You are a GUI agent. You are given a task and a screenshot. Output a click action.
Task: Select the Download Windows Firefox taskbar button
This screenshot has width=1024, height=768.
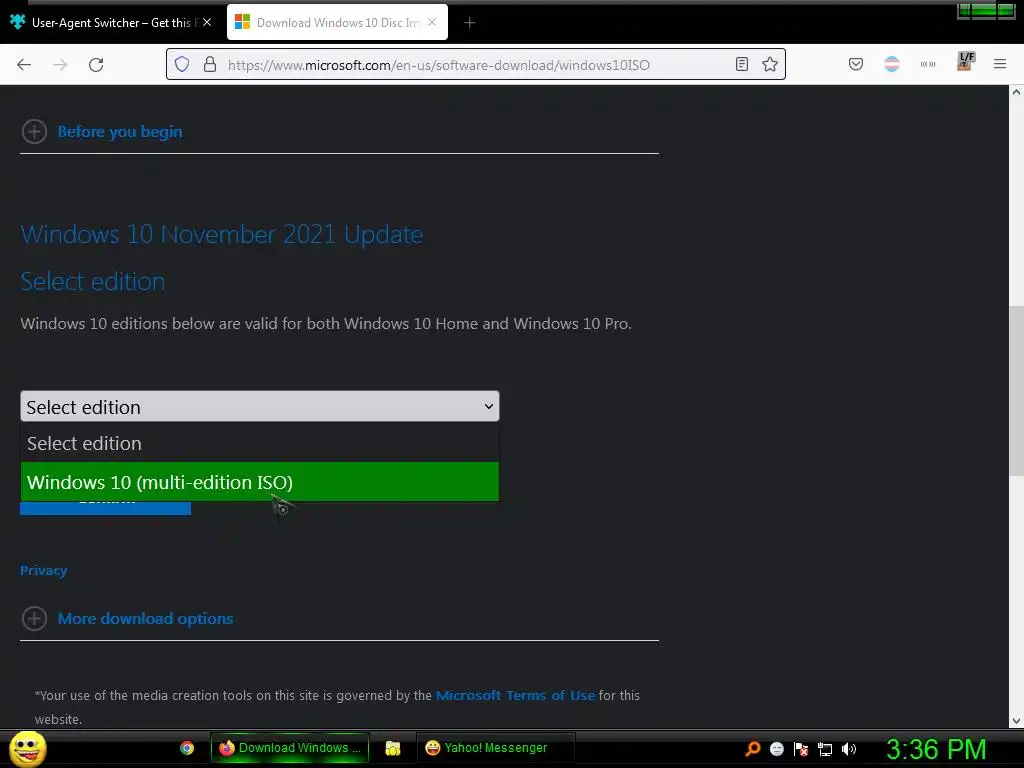click(x=289, y=748)
